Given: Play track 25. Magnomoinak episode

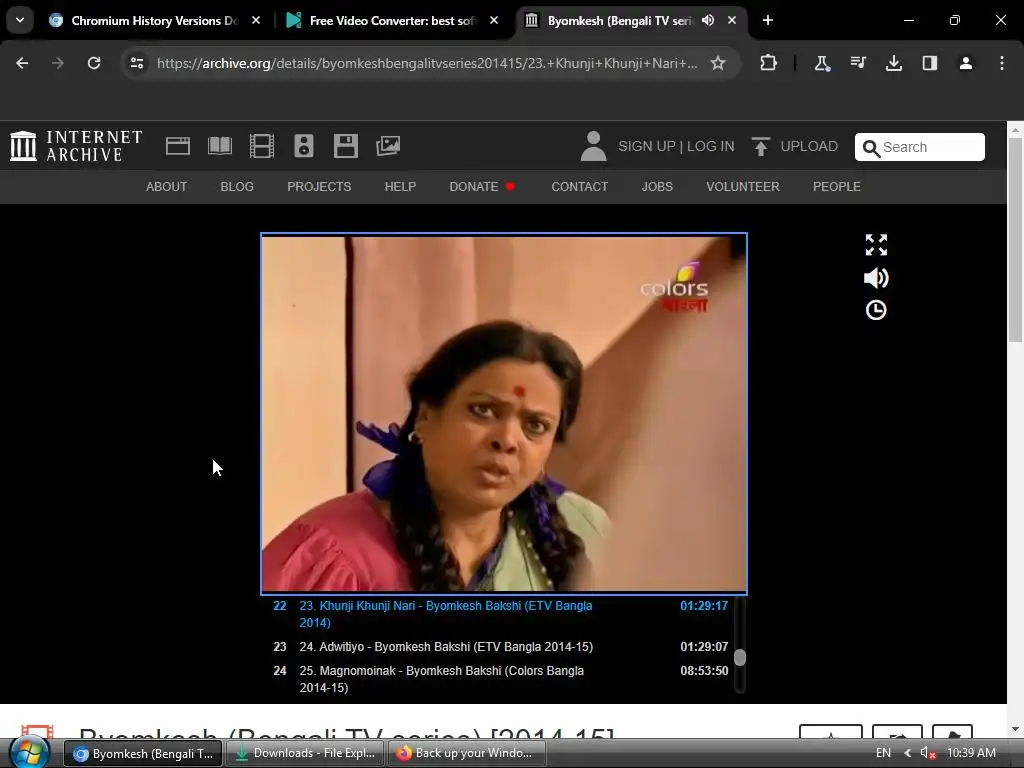Looking at the screenshot, I should tap(501, 679).
